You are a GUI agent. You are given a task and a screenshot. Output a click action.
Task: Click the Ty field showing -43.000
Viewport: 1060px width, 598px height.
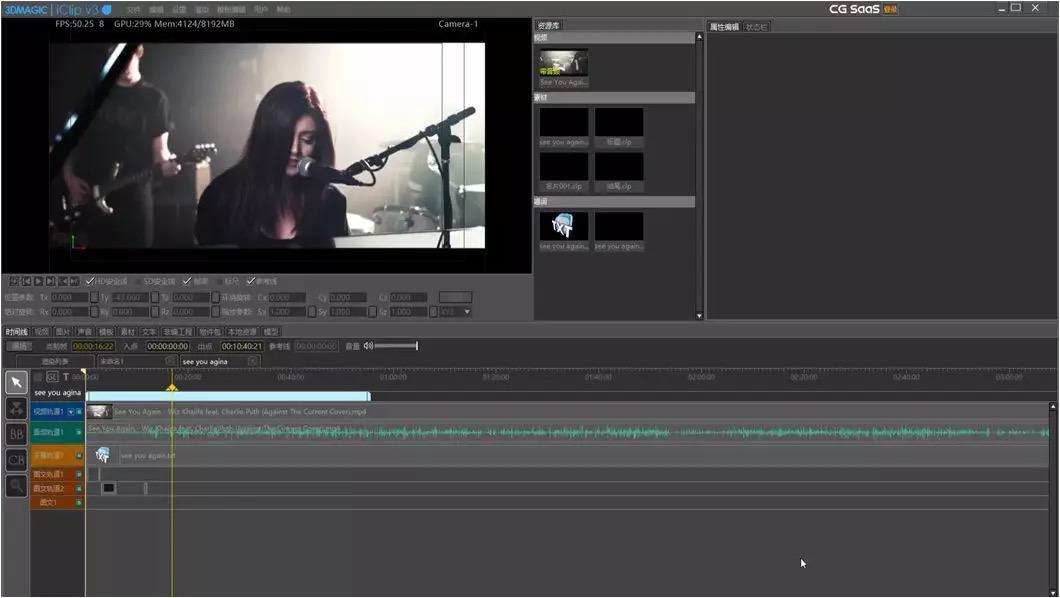point(130,297)
